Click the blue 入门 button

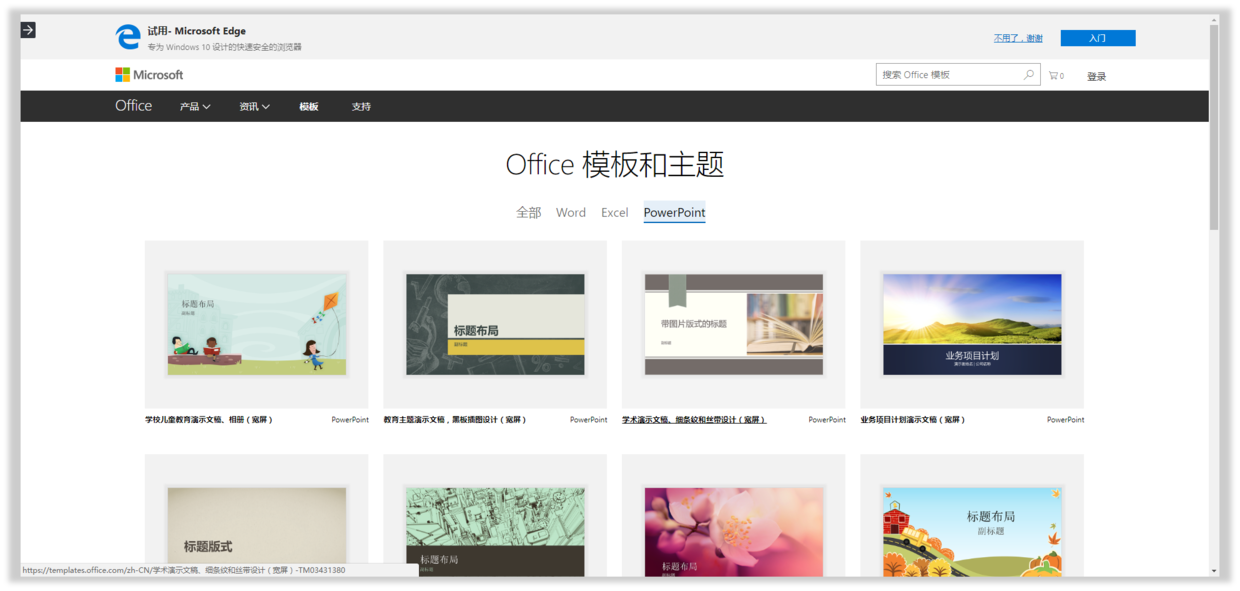[x=1098, y=38]
